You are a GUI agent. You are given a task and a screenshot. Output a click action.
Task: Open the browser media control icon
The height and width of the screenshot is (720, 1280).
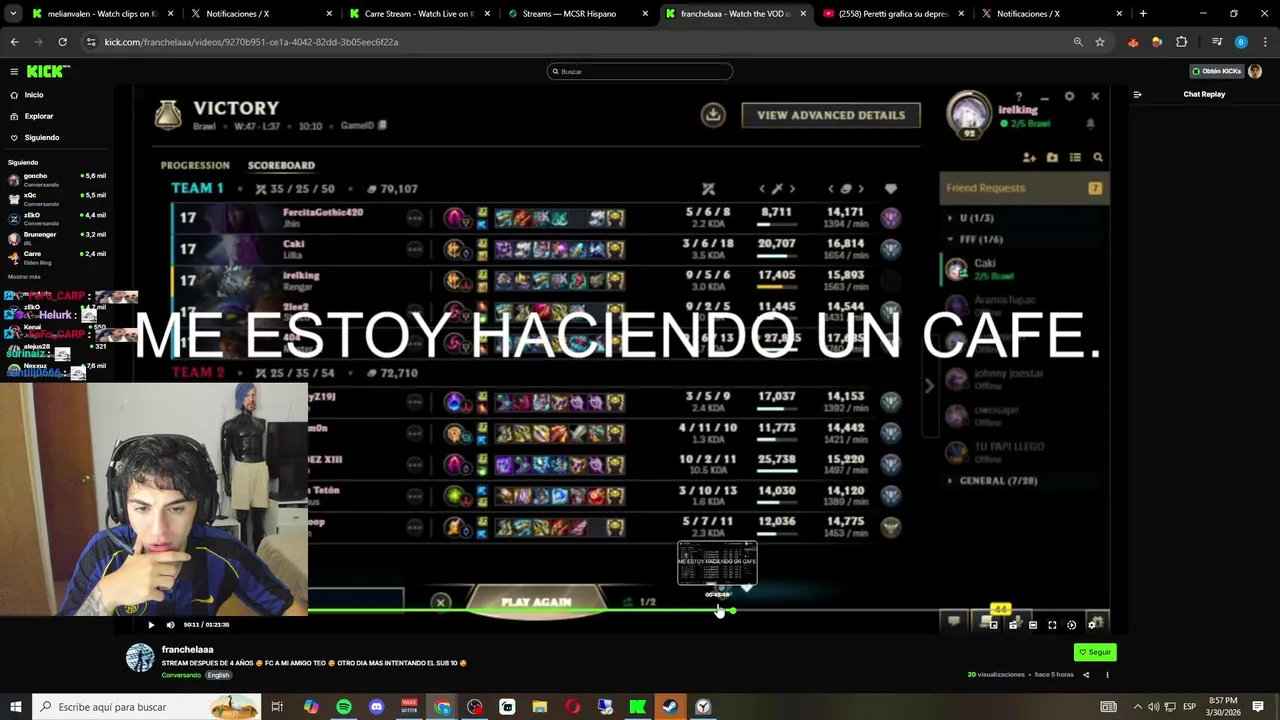(1217, 42)
